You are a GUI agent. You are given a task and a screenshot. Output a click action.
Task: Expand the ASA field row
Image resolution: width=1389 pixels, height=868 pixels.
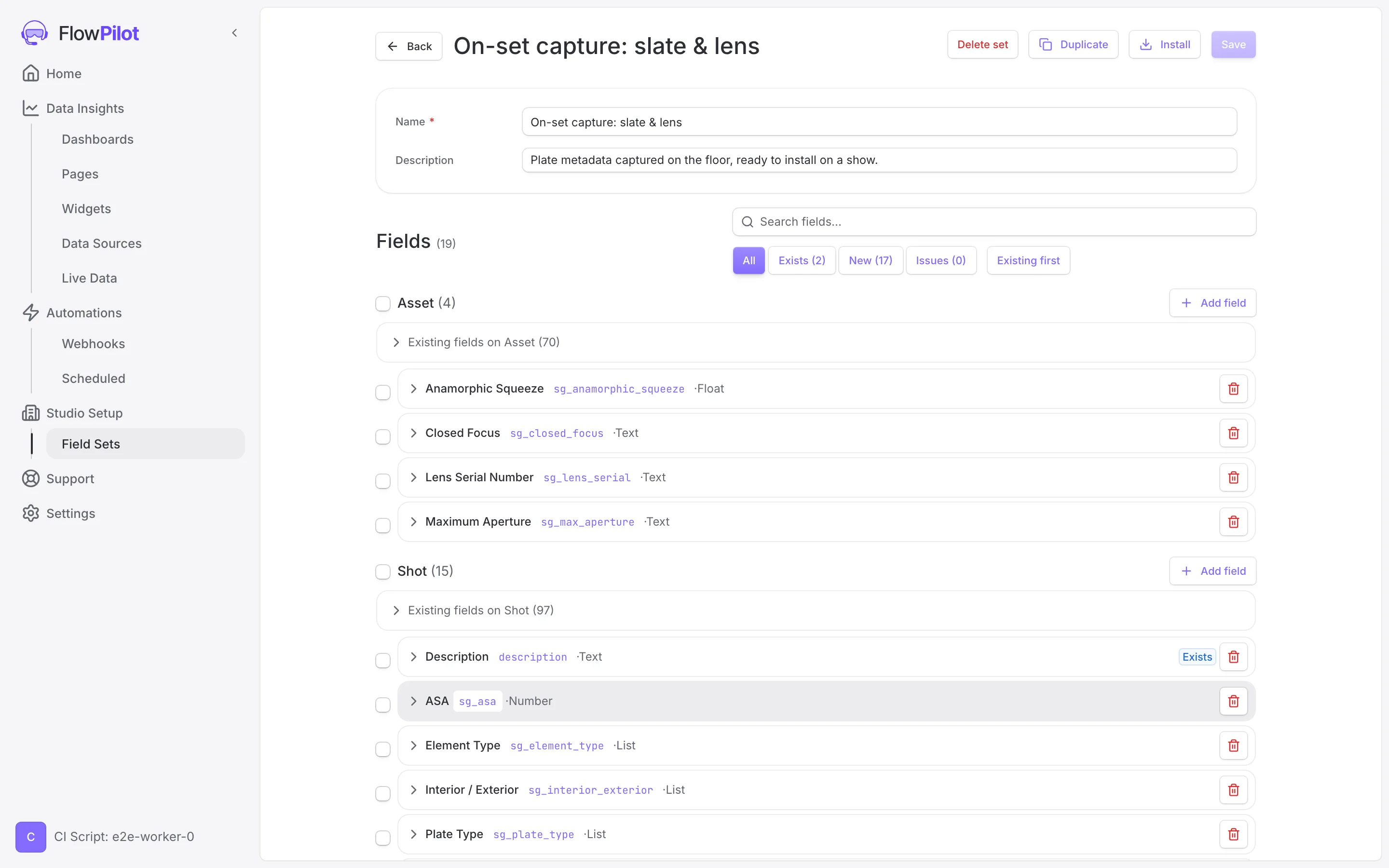click(413, 701)
